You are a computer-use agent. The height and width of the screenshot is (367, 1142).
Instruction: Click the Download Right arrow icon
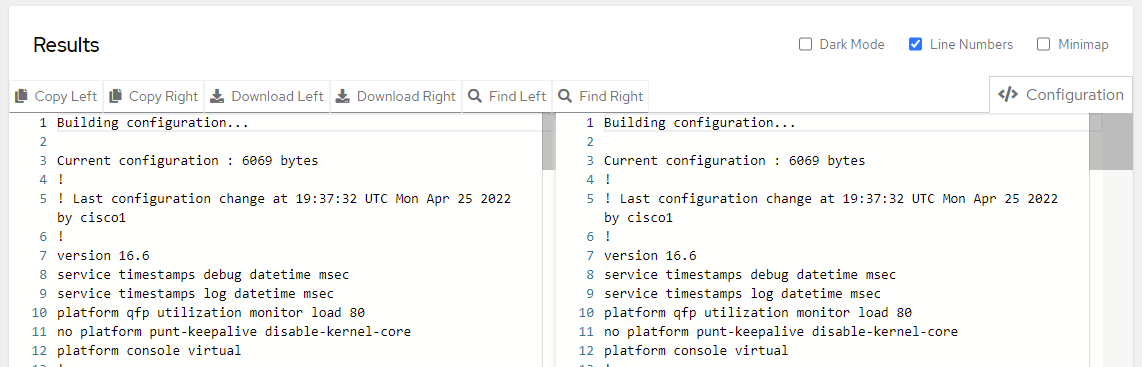click(342, 96)
